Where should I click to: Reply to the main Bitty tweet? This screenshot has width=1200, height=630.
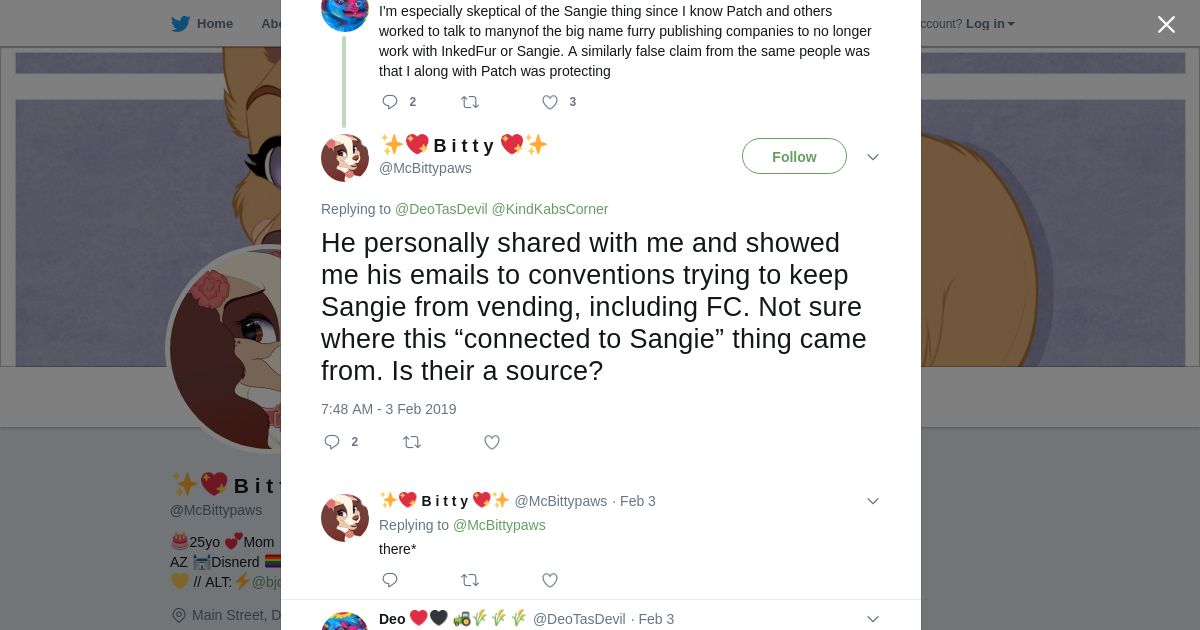[x=332, y=442]
